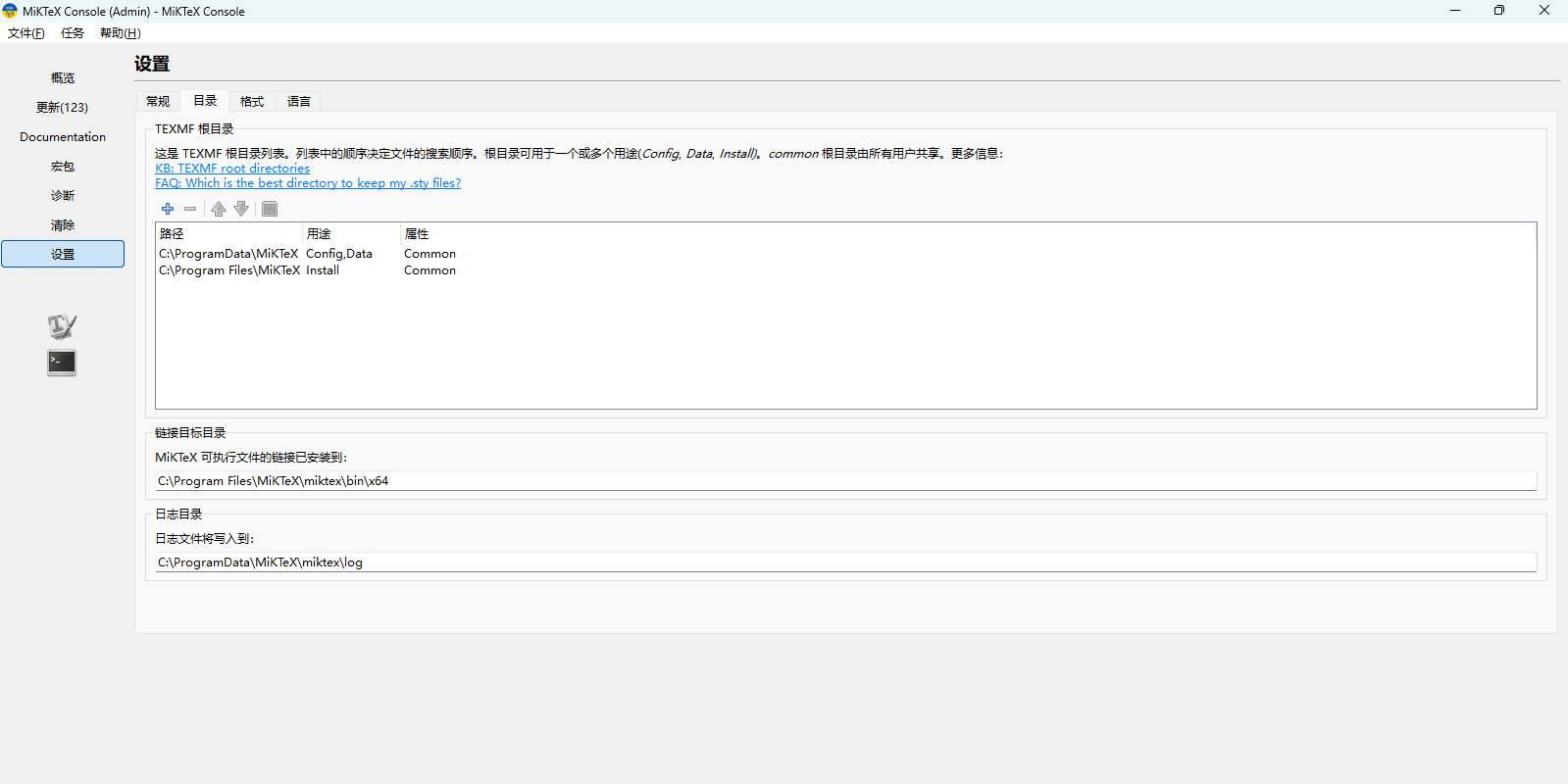Open the FAQ .sty files link
Image resolution: width=1568 pixels, height=784 pixels.
pos(308,183)
